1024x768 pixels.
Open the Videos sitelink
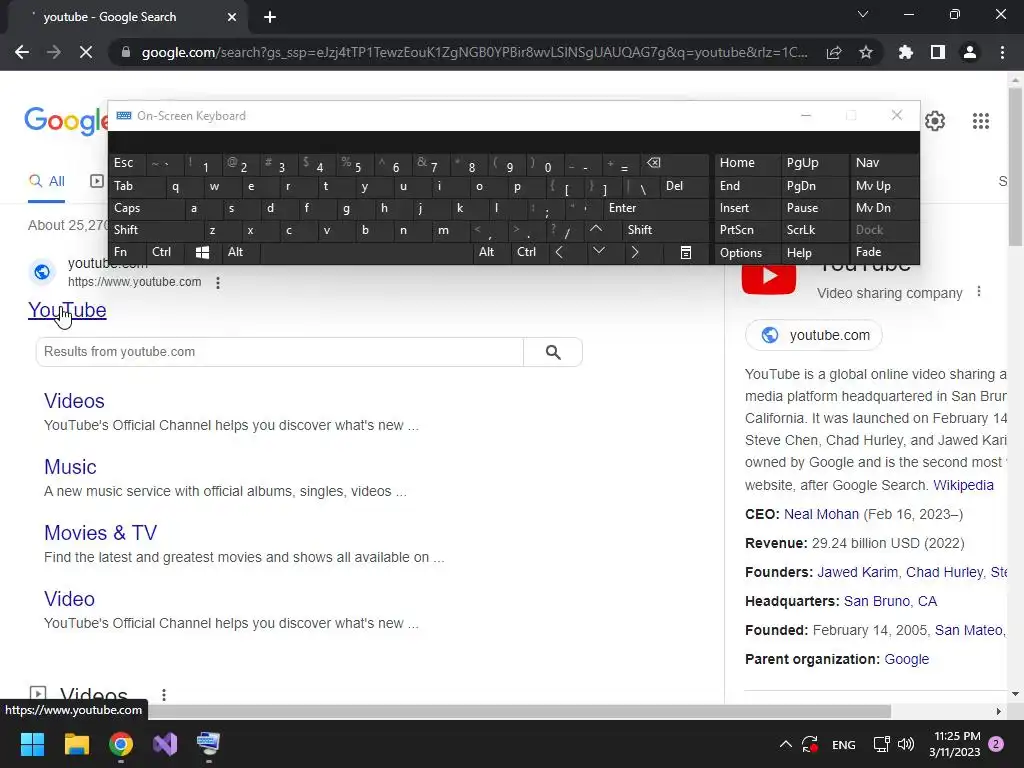74,401
